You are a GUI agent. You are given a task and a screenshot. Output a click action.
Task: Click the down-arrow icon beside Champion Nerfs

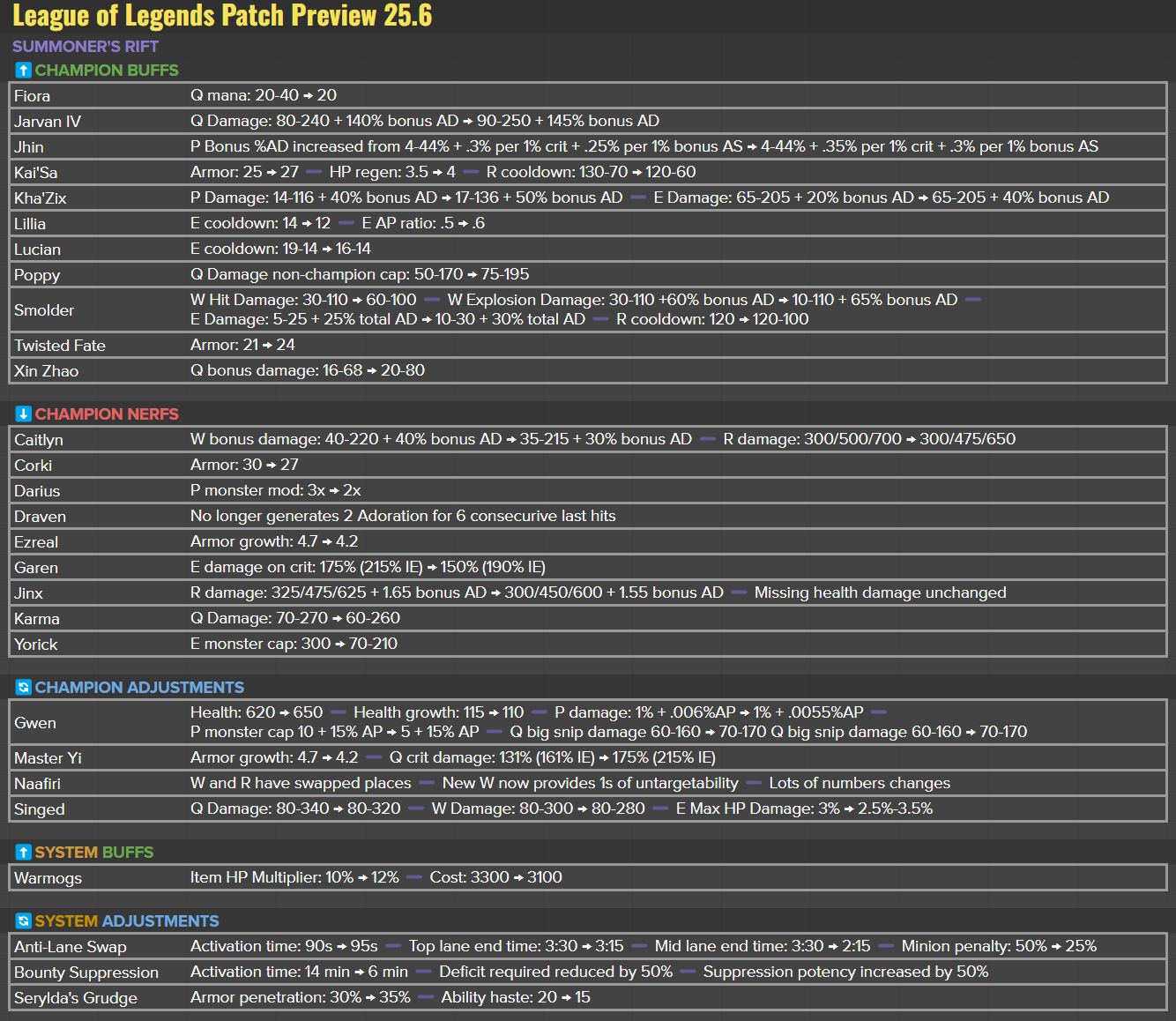24,414
